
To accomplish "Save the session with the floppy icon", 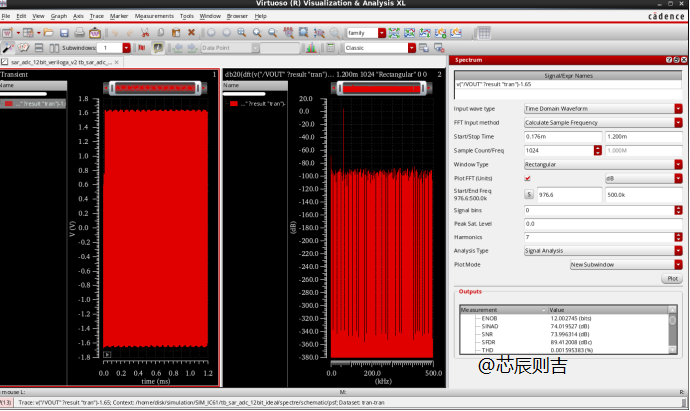I will [x=64, y=33].
